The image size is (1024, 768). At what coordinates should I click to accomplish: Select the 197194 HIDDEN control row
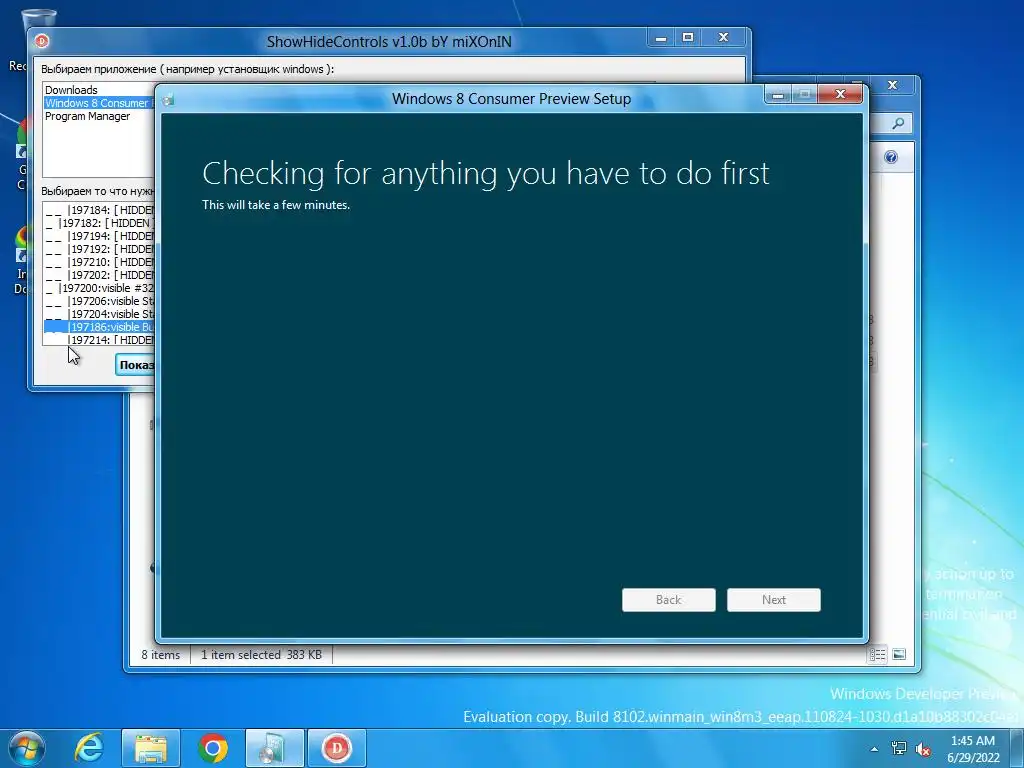(100, 236)
